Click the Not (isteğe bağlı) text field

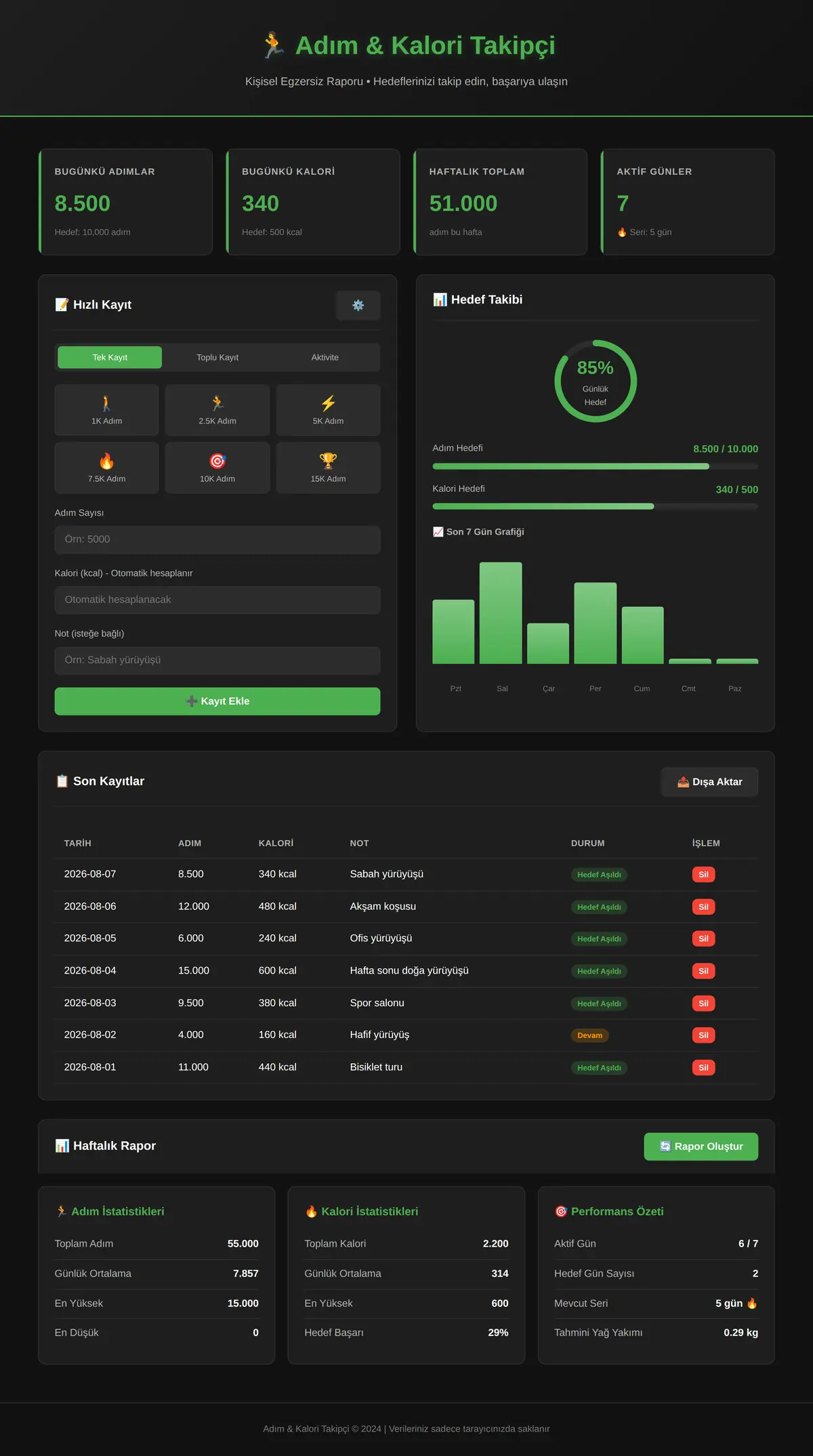pos(217,661)
